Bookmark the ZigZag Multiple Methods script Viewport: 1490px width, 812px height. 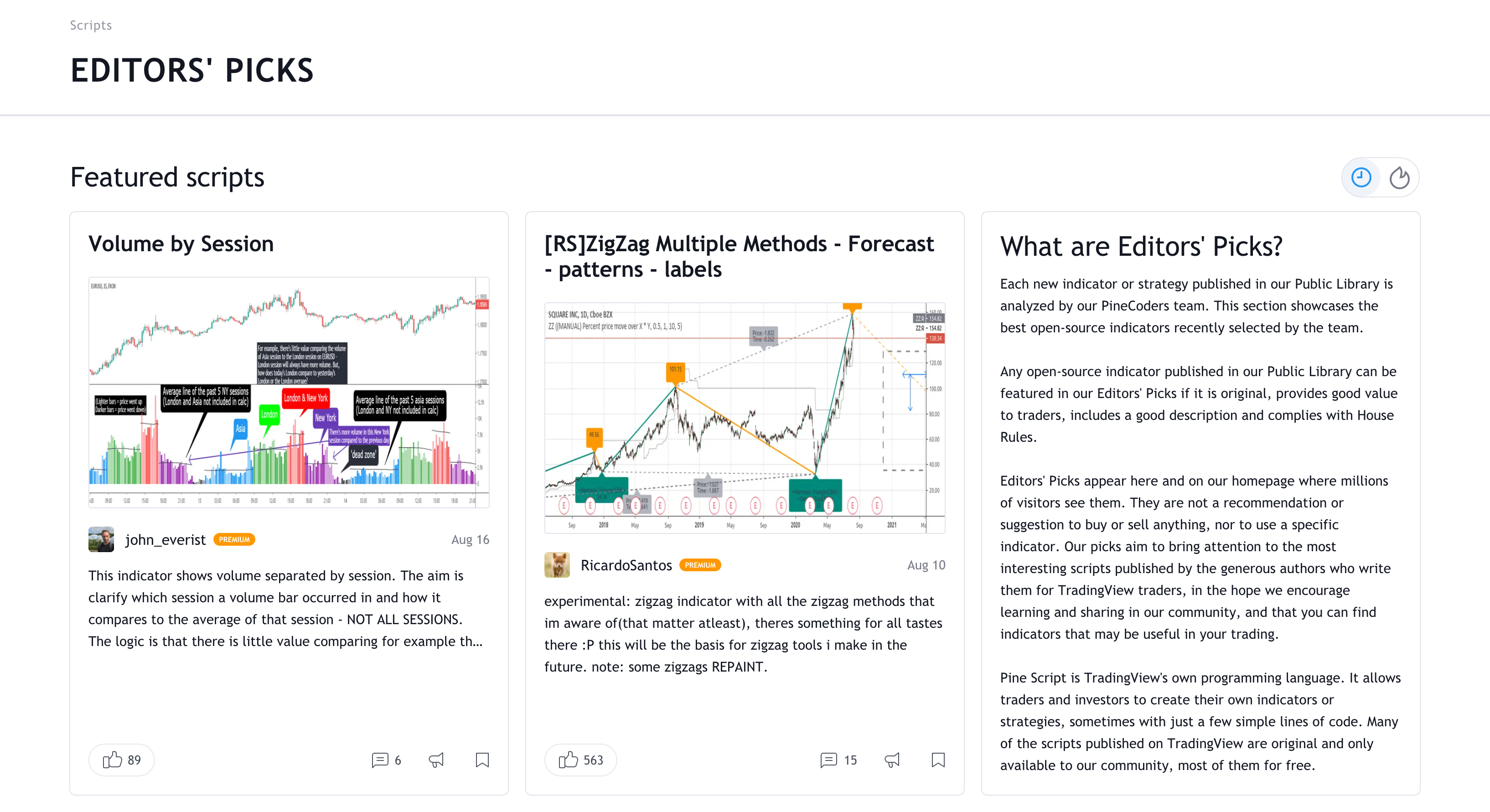pos(937,760)
